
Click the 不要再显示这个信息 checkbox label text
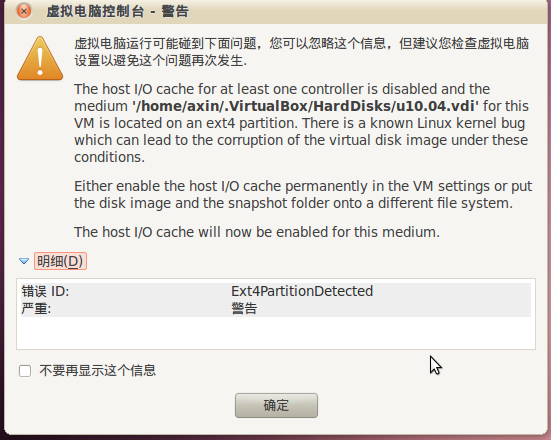97,370
